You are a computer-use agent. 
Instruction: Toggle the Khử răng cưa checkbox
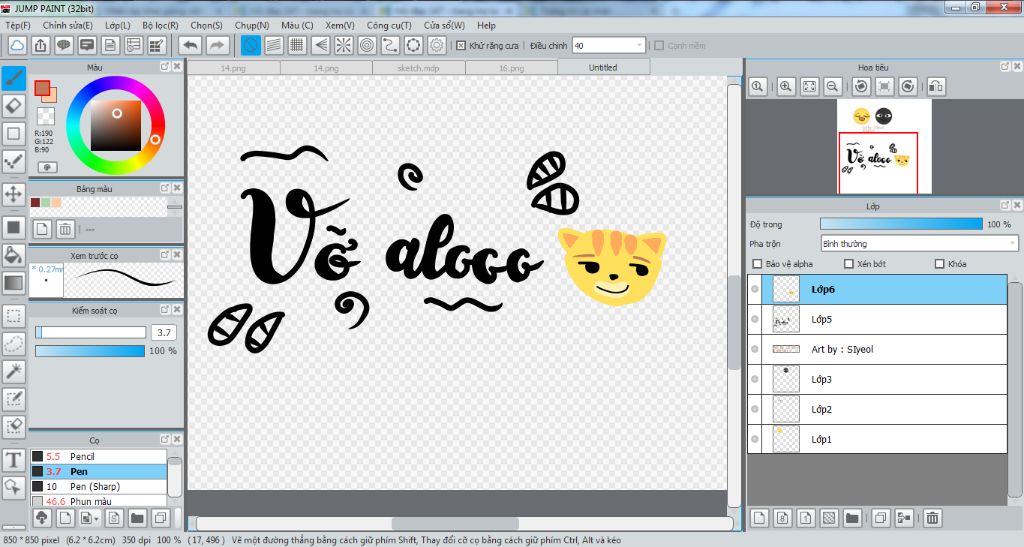tap(461, 46)
